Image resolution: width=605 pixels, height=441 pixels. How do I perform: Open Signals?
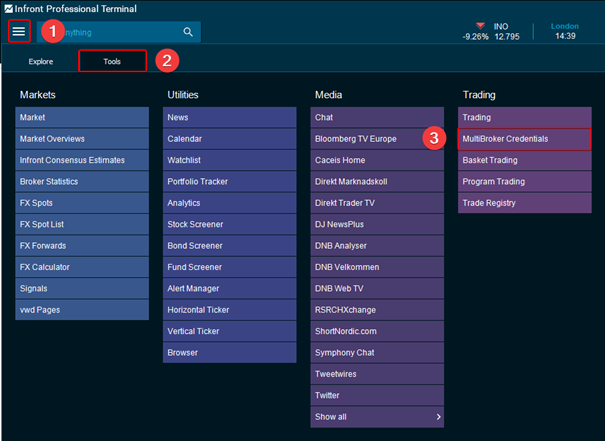pyautogui.click(x=82, y=289)
